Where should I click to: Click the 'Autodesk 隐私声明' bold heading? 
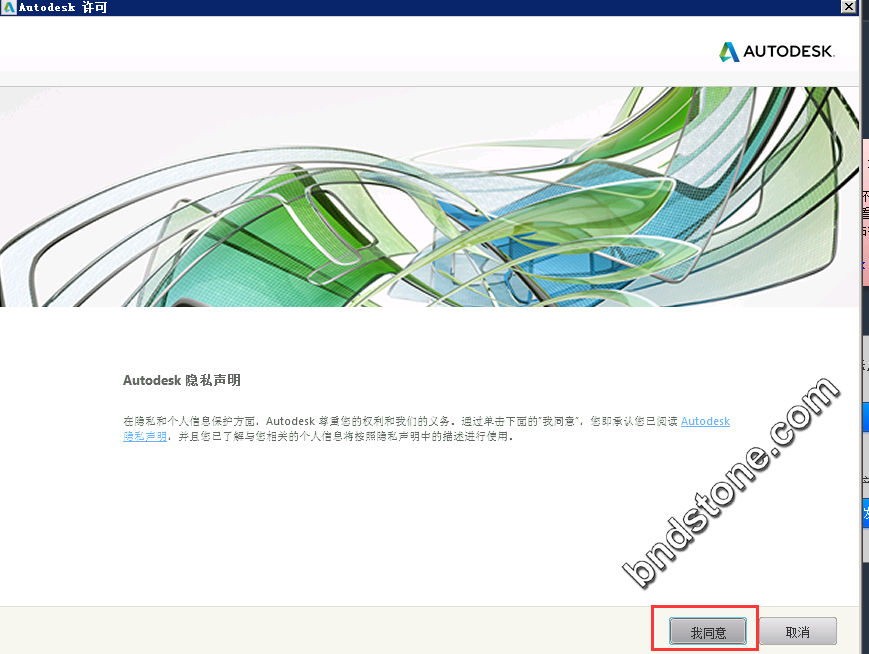181,380
